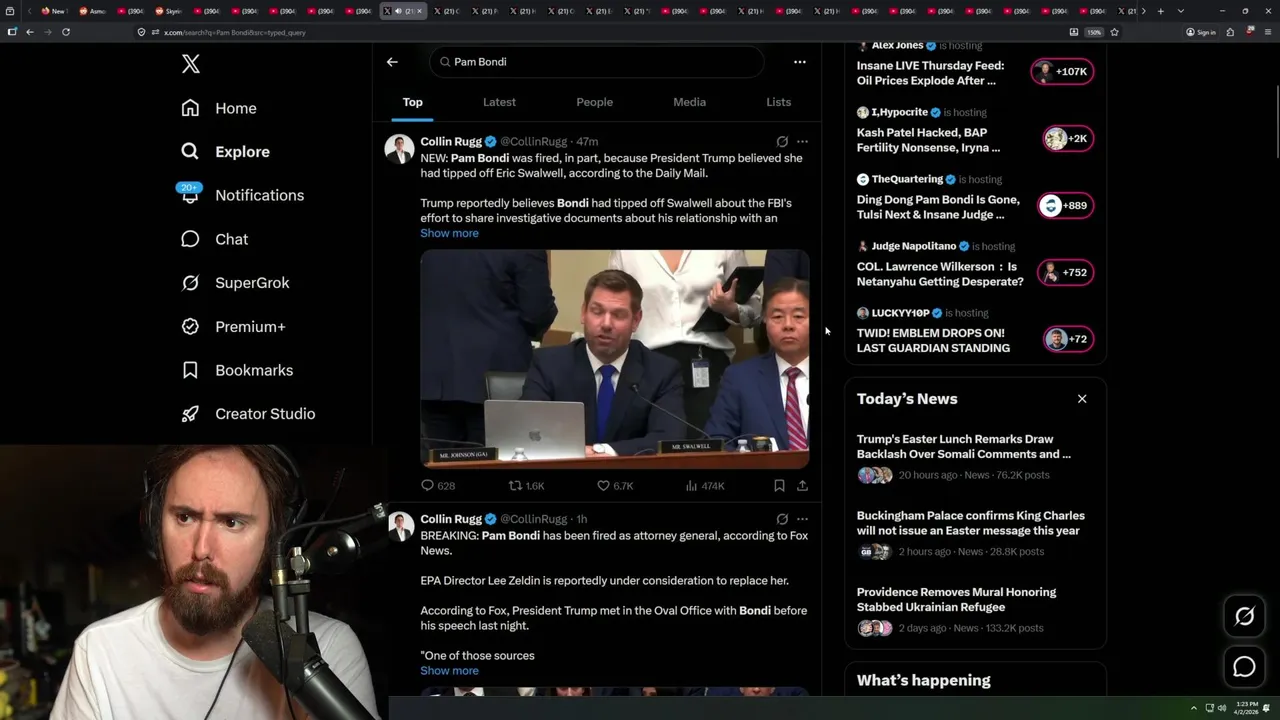
Task: Open the floating messages button
Action: coord(1244,667)
